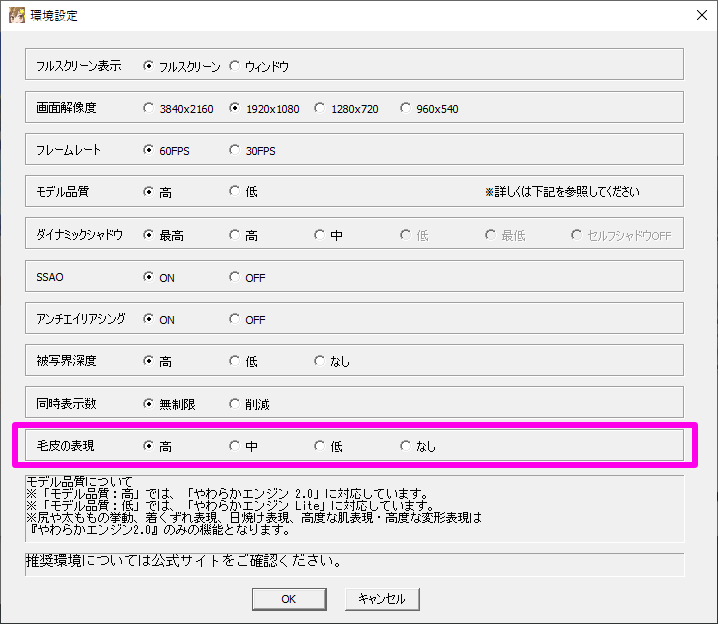
Task: Turn SSAO OFF
Action: tap(235, 277)
